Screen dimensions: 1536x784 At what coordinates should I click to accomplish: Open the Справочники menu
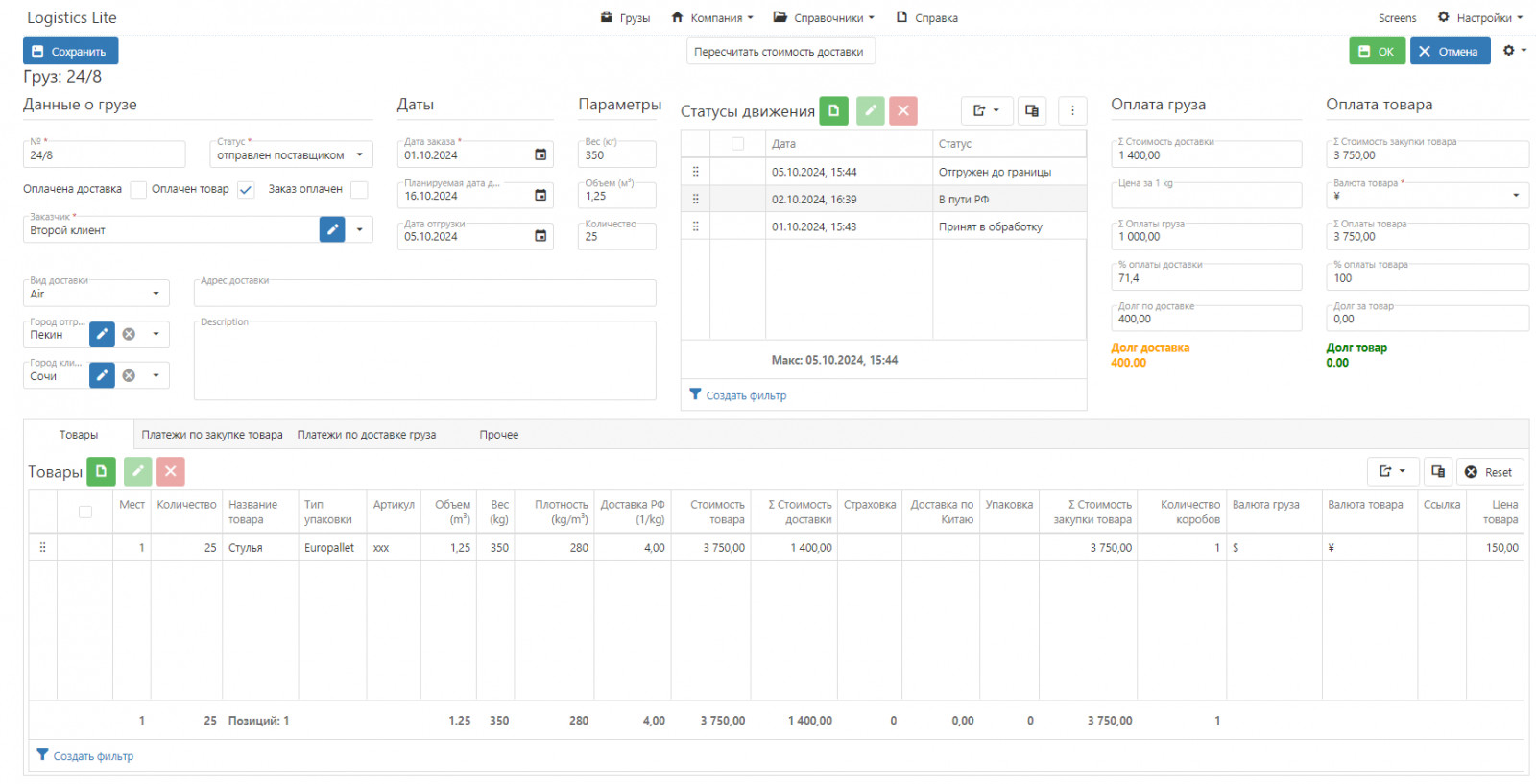(824, 17)
